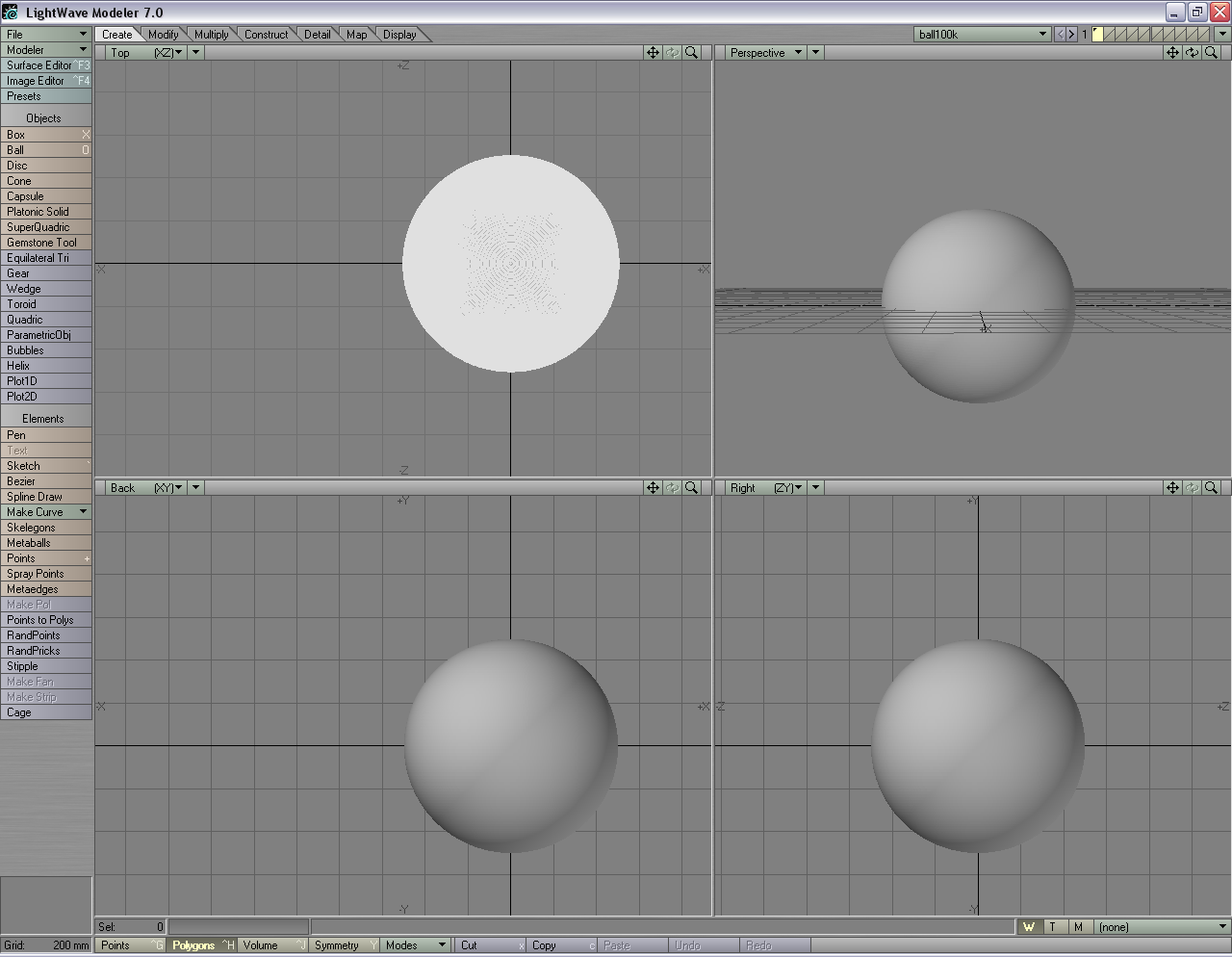
Task: Switch to the Modify tab
Action: coord(163,35)
